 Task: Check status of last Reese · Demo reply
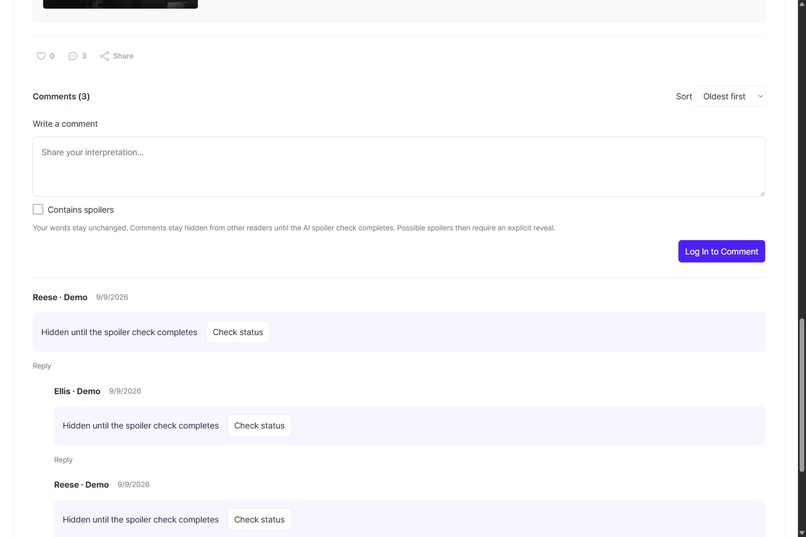coord(259,520)
